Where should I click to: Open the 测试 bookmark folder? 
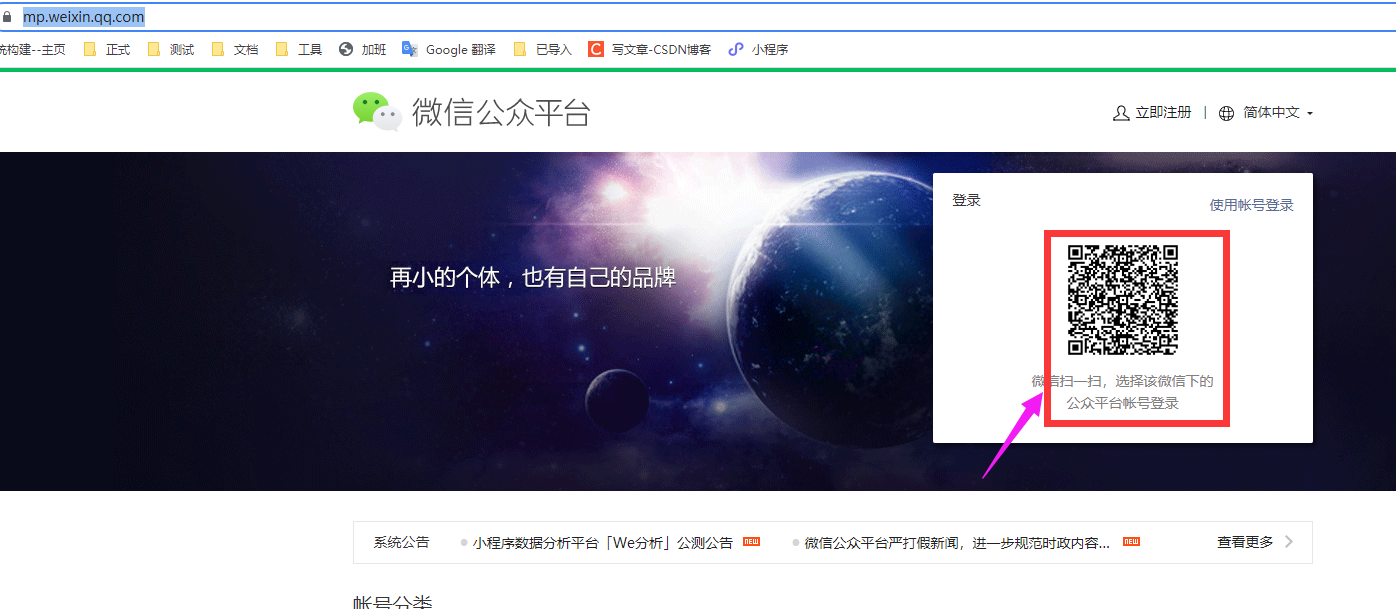click(171, 49)
